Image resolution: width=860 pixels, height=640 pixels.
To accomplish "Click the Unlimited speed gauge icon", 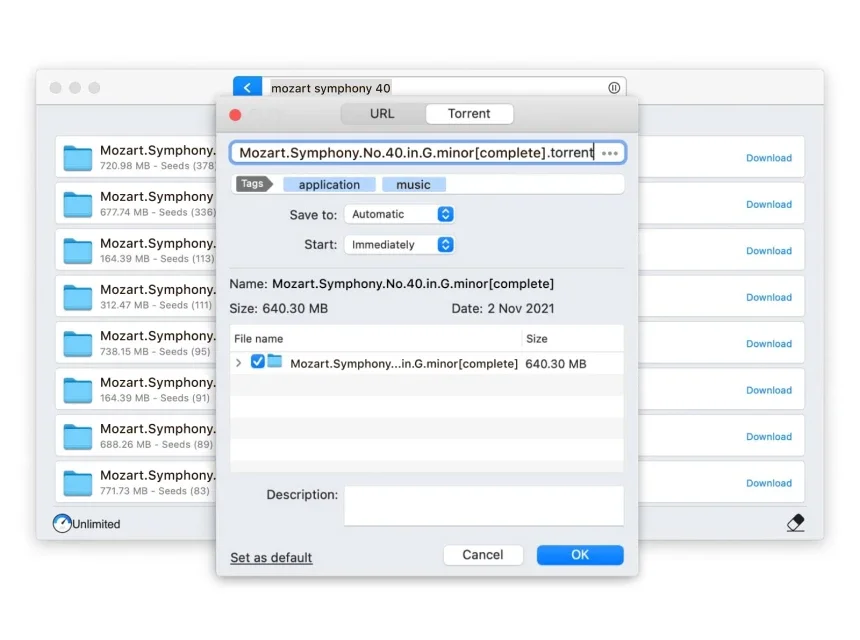I will click(x=62, y=523).
